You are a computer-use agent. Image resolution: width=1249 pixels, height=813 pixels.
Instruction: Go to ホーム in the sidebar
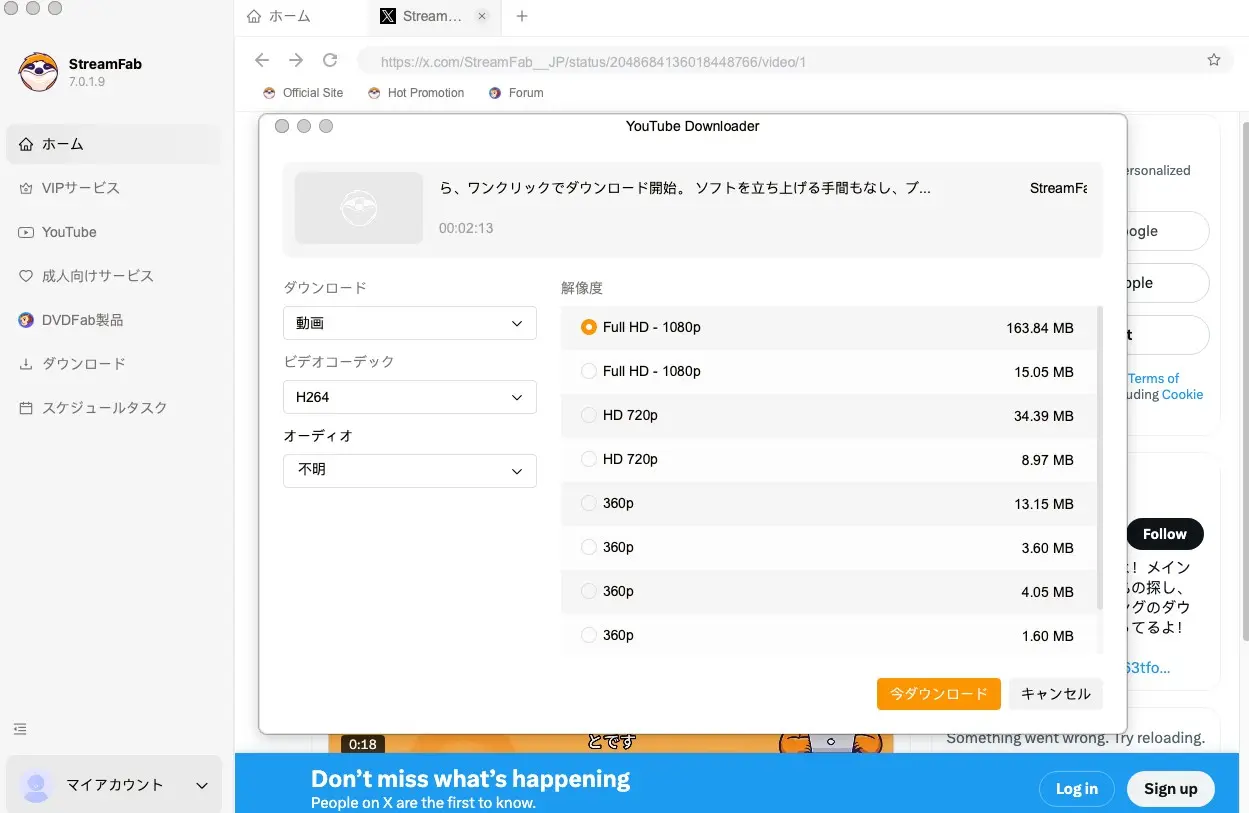coord(113,144)
